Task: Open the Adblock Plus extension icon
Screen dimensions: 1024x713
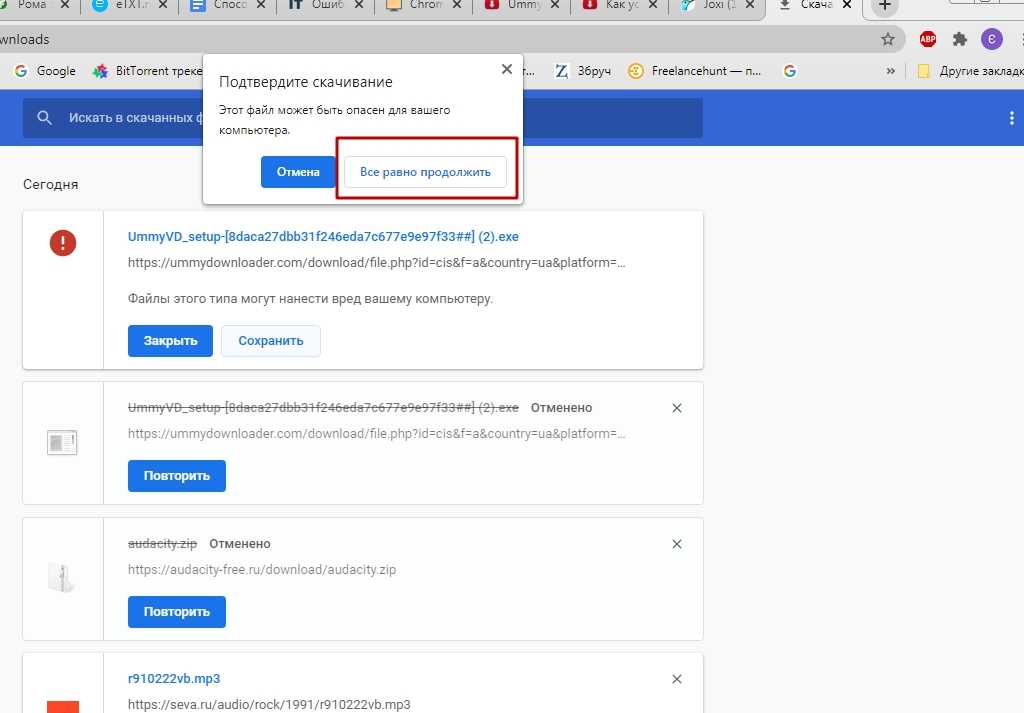Action: point(928,39)
